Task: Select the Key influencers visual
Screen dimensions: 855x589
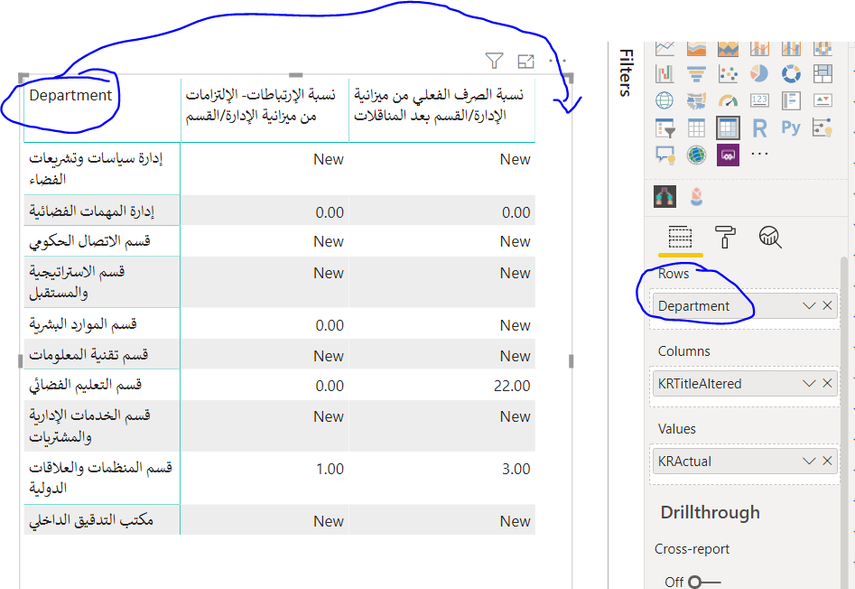Action: click(x=822, y=128)
